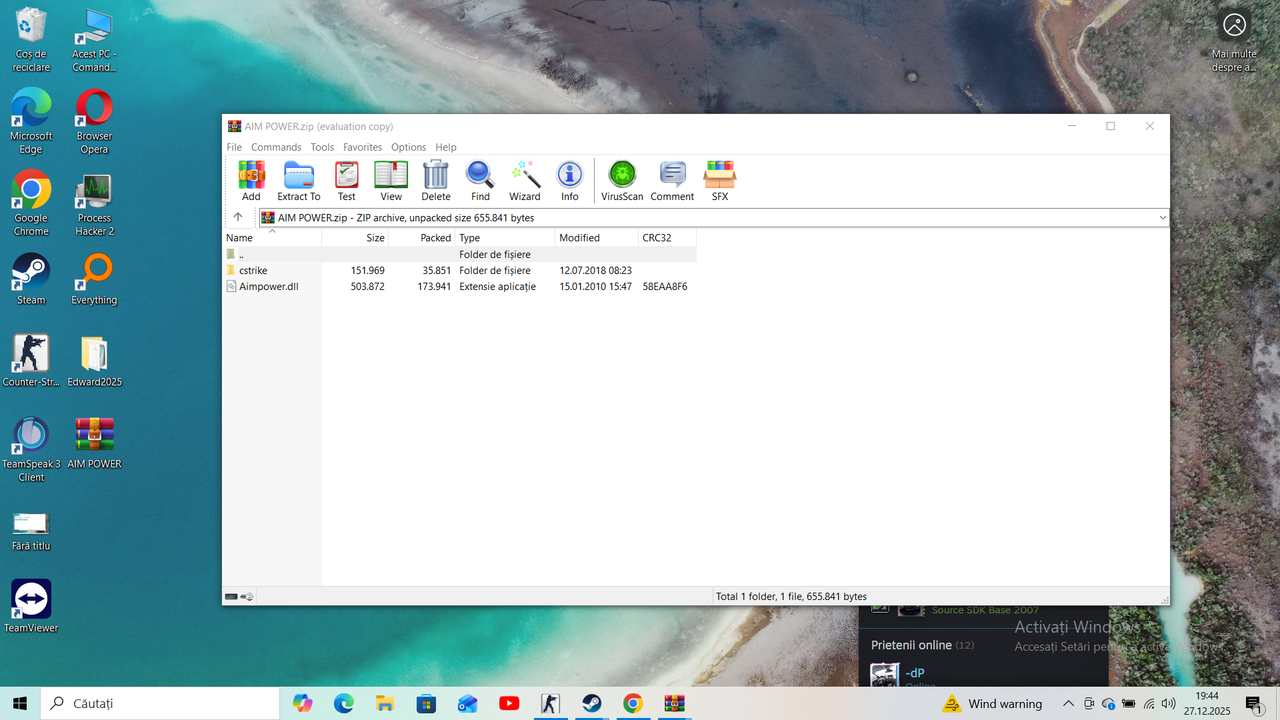This screenshot has height=720, width=1280.
Task: Sort by Size column header
Action: [355, 238]
